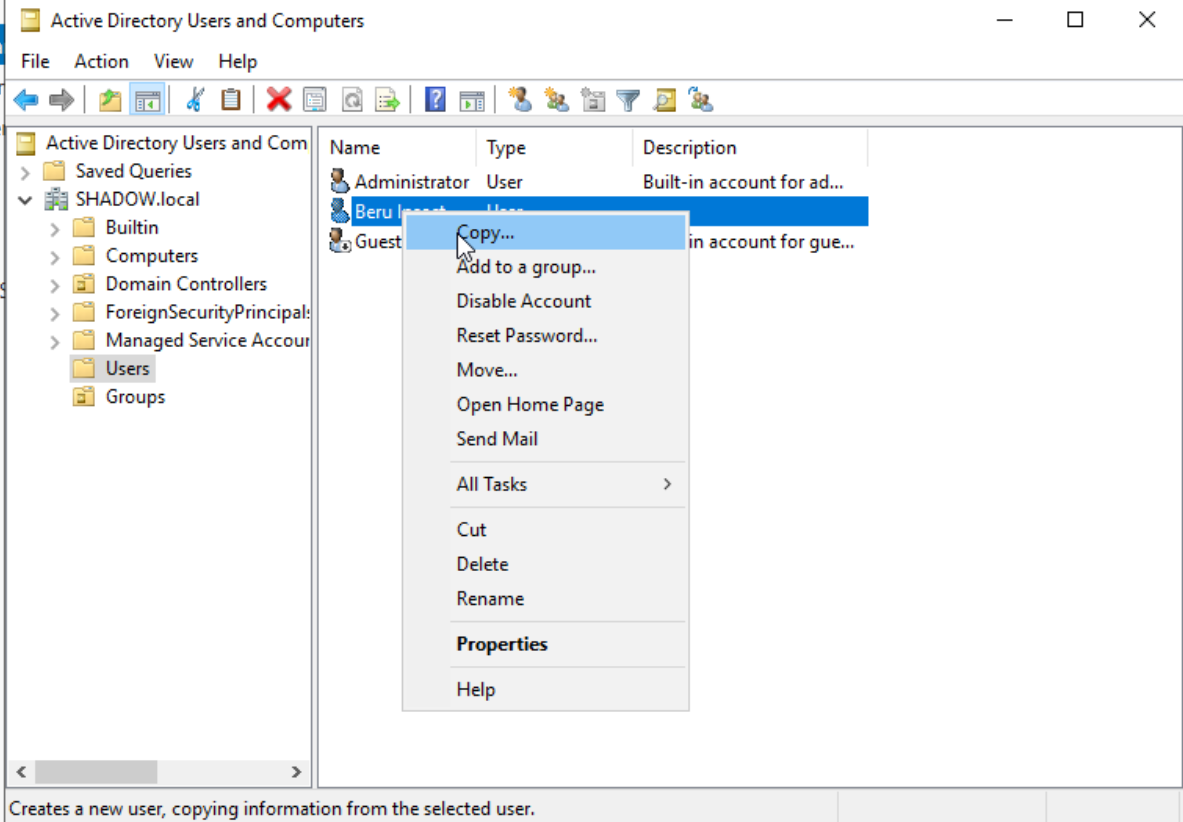Viewport: 1183px width, 822px height.
Task: Open the Action menu in menu bar
Action: [101, 61]
